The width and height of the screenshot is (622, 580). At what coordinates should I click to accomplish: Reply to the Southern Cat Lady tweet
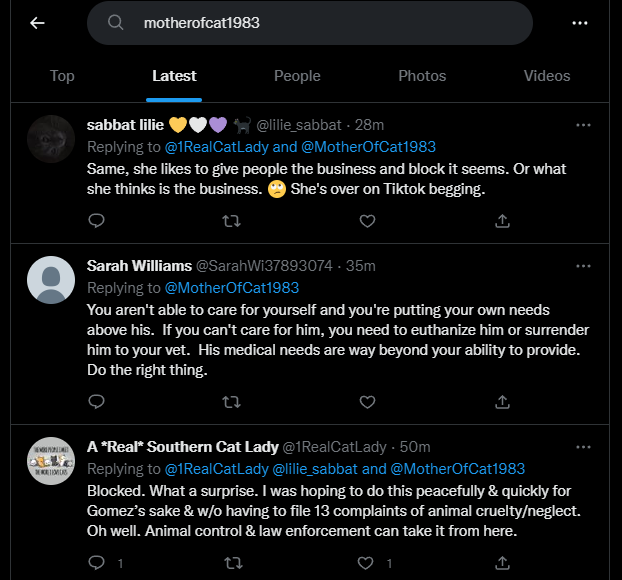(96, 563)
